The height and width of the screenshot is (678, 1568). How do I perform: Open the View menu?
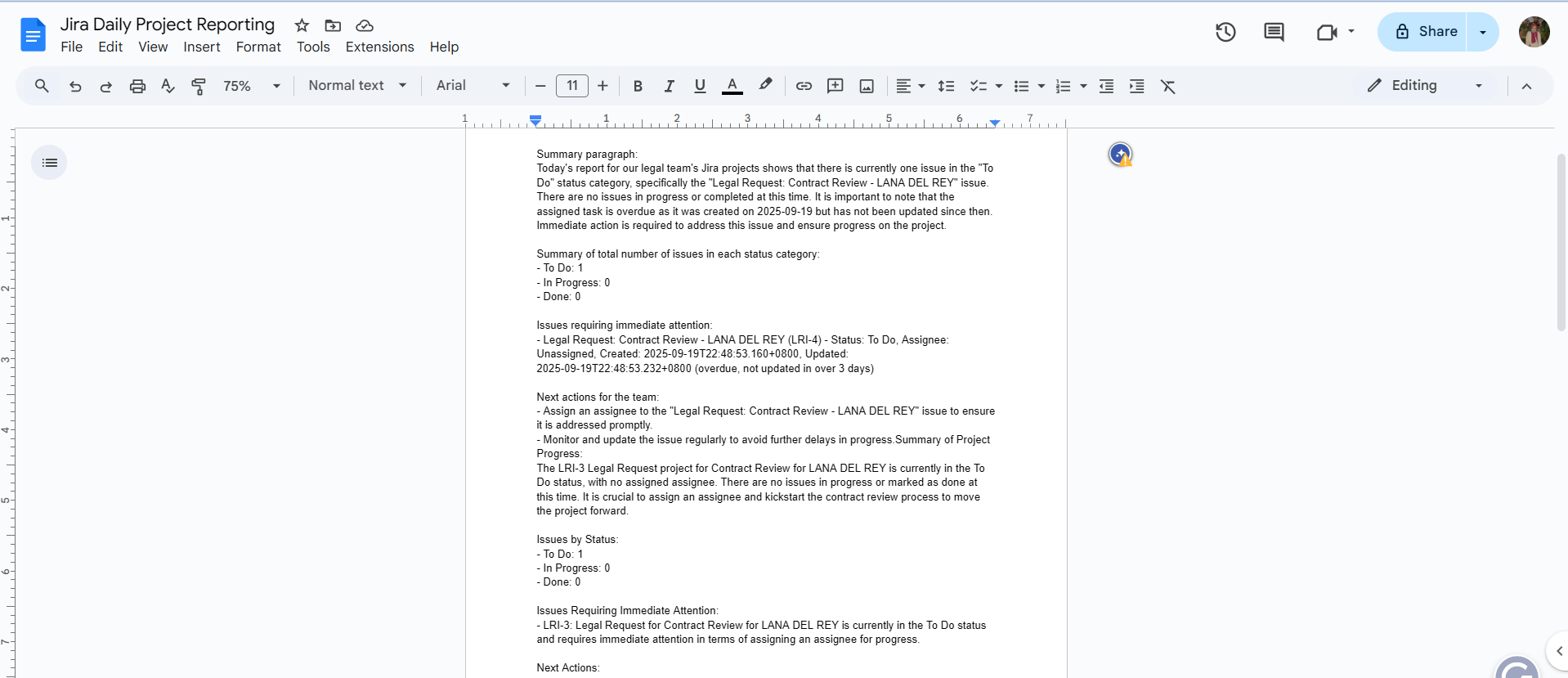tap(153, 47)
